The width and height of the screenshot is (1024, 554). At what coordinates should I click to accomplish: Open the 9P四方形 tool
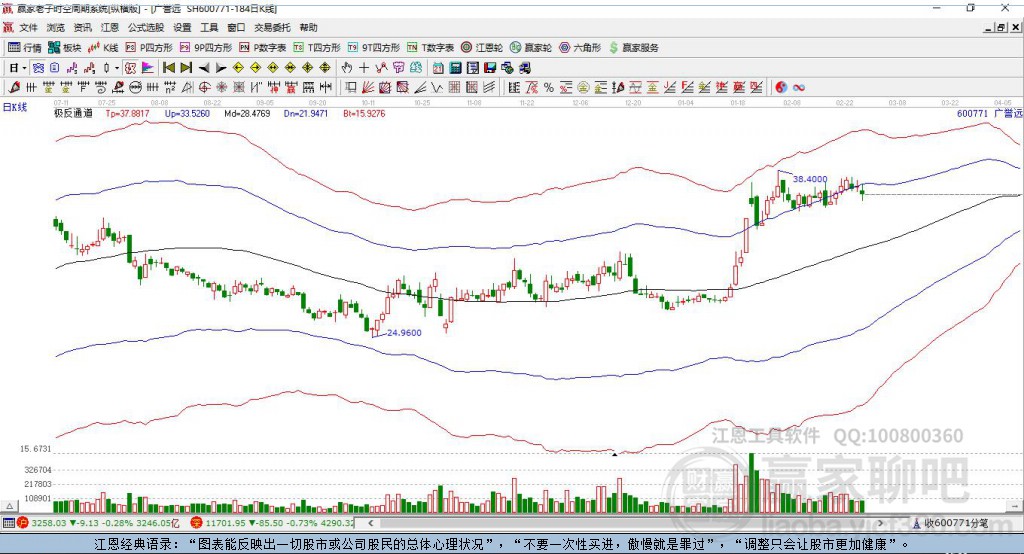click(205, 48)
